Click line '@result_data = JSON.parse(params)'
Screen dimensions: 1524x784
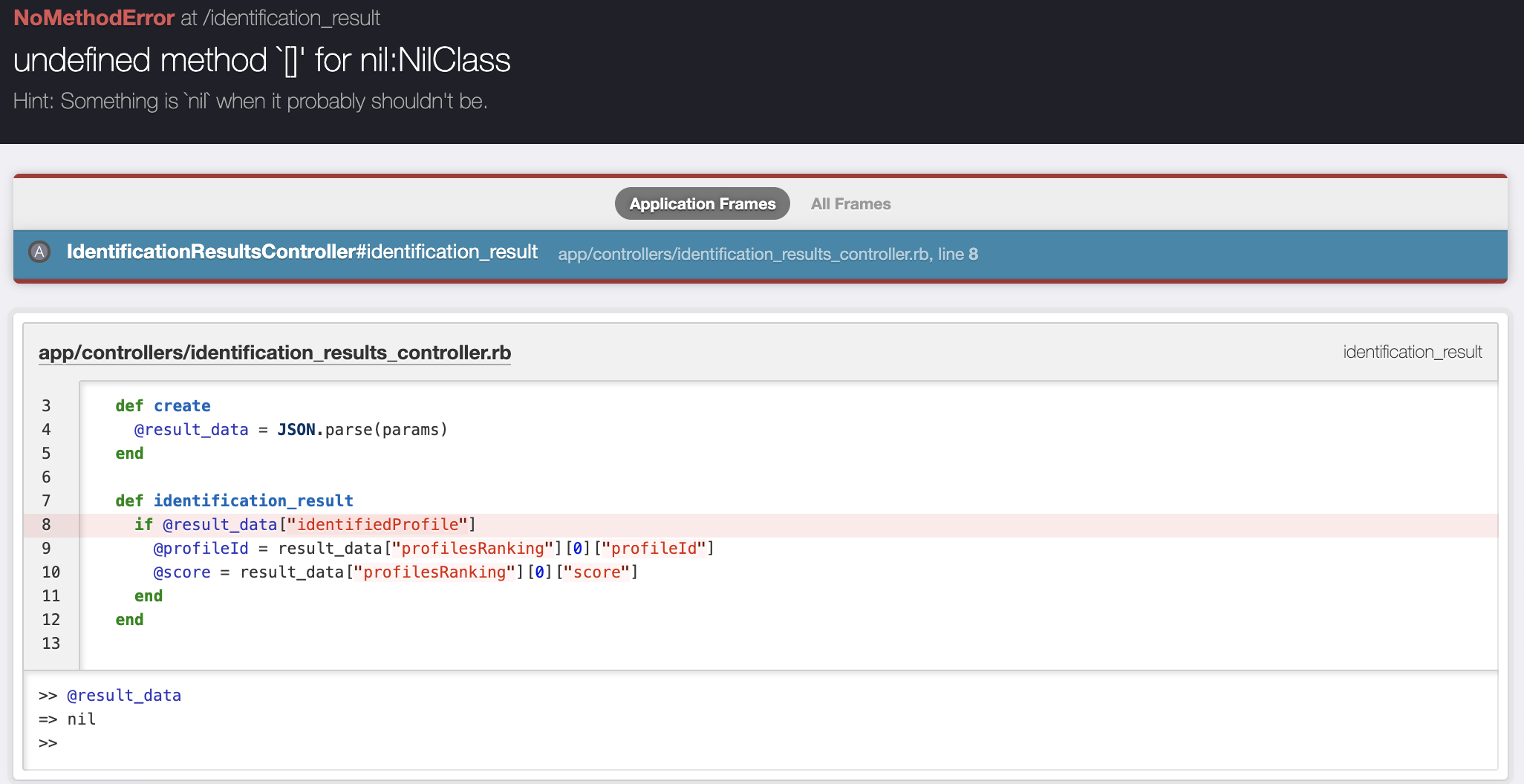tap(291, 430)
